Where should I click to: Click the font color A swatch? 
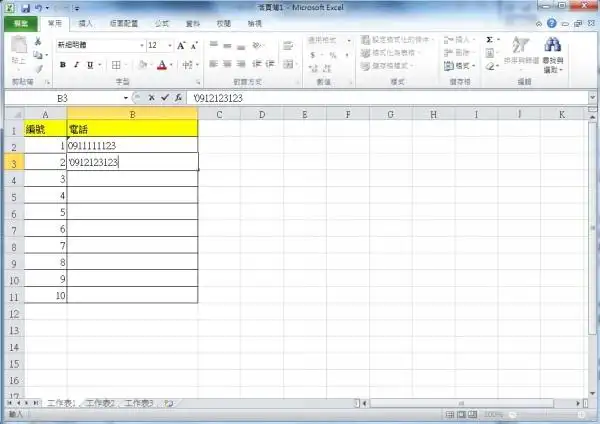(162, 65)
